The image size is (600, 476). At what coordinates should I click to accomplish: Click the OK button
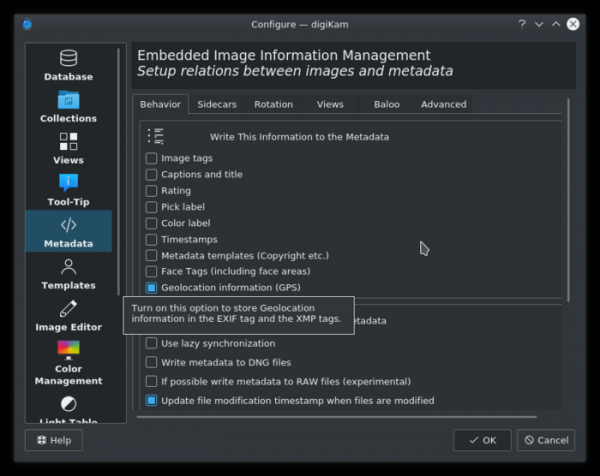pyautogui.click(x=482, y=440)
